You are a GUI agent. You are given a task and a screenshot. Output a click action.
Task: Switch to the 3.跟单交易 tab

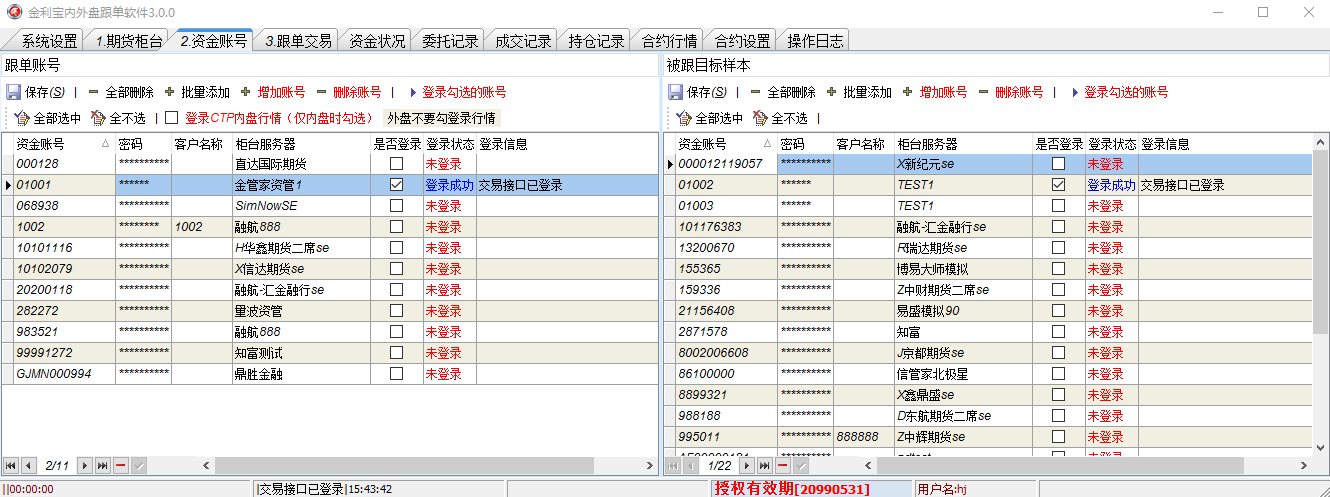[298, 41]
